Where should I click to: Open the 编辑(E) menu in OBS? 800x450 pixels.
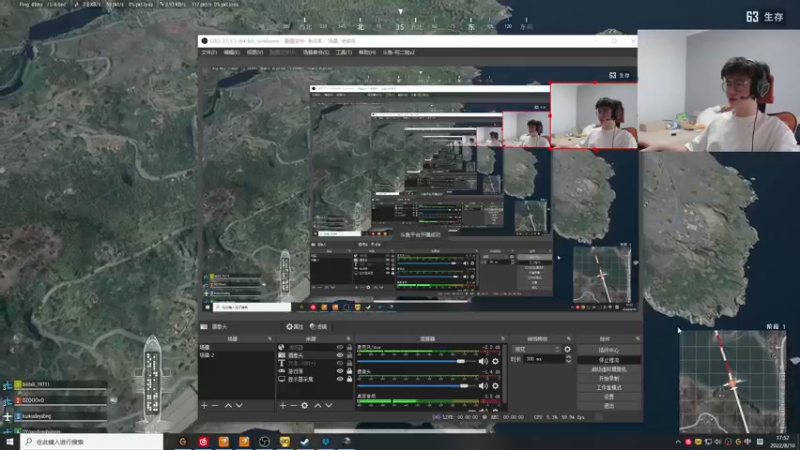(x=232, y=53)
